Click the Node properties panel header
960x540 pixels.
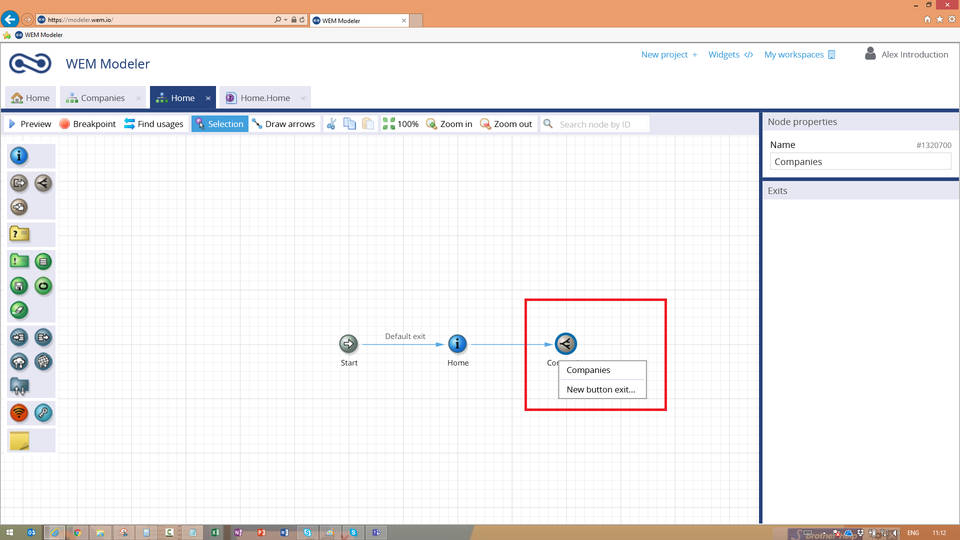tap(860, 122)
